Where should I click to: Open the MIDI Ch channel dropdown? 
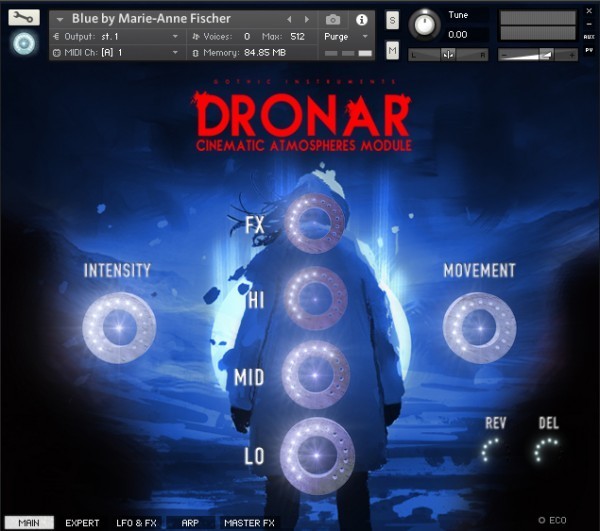pos(116,52)
